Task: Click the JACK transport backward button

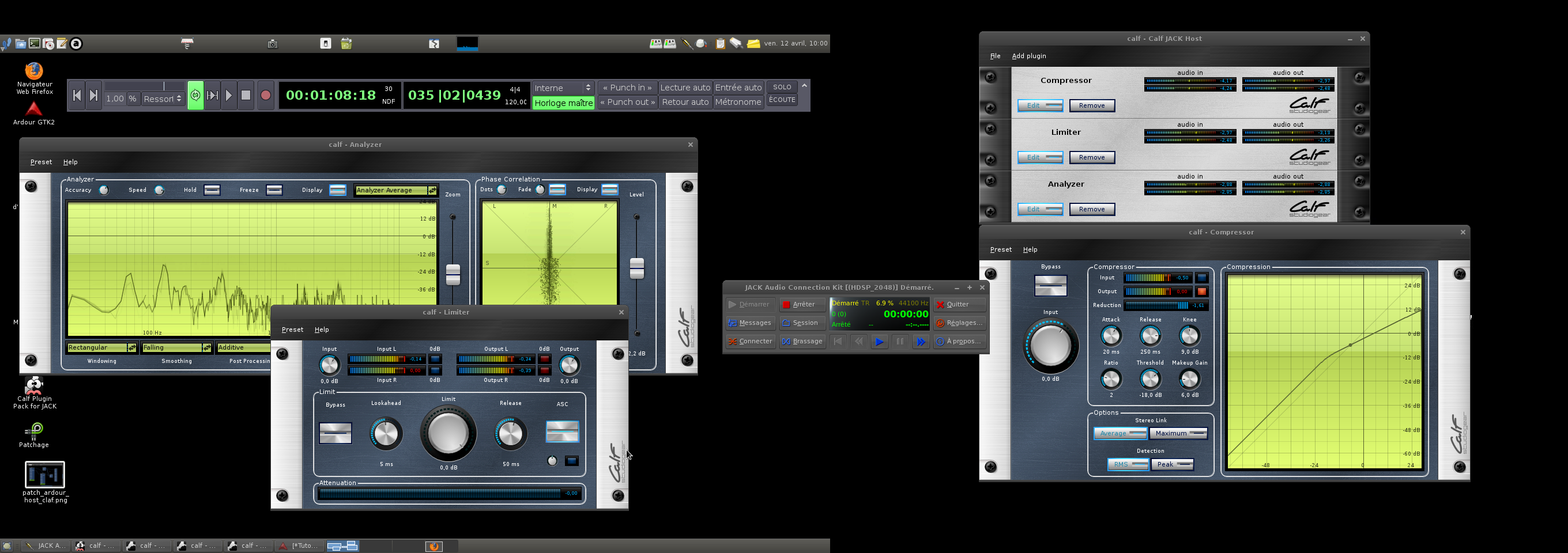Action: (x=858, y=341)
